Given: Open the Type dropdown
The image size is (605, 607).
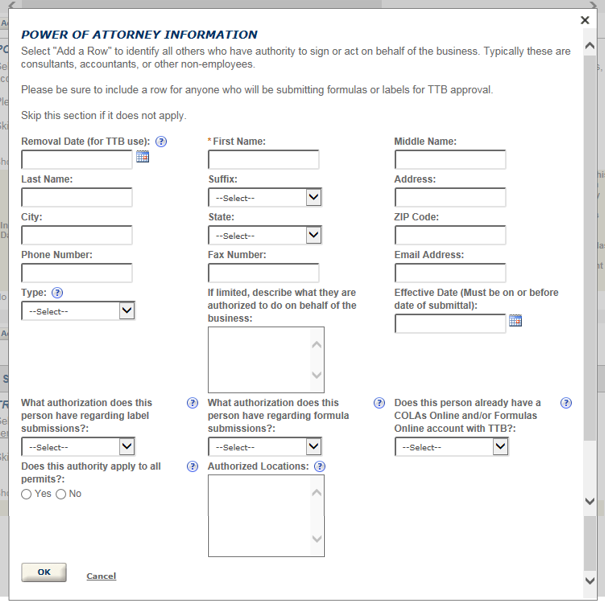Looking at the screenshot, I should pyautogui.click(x=77, y=311).
